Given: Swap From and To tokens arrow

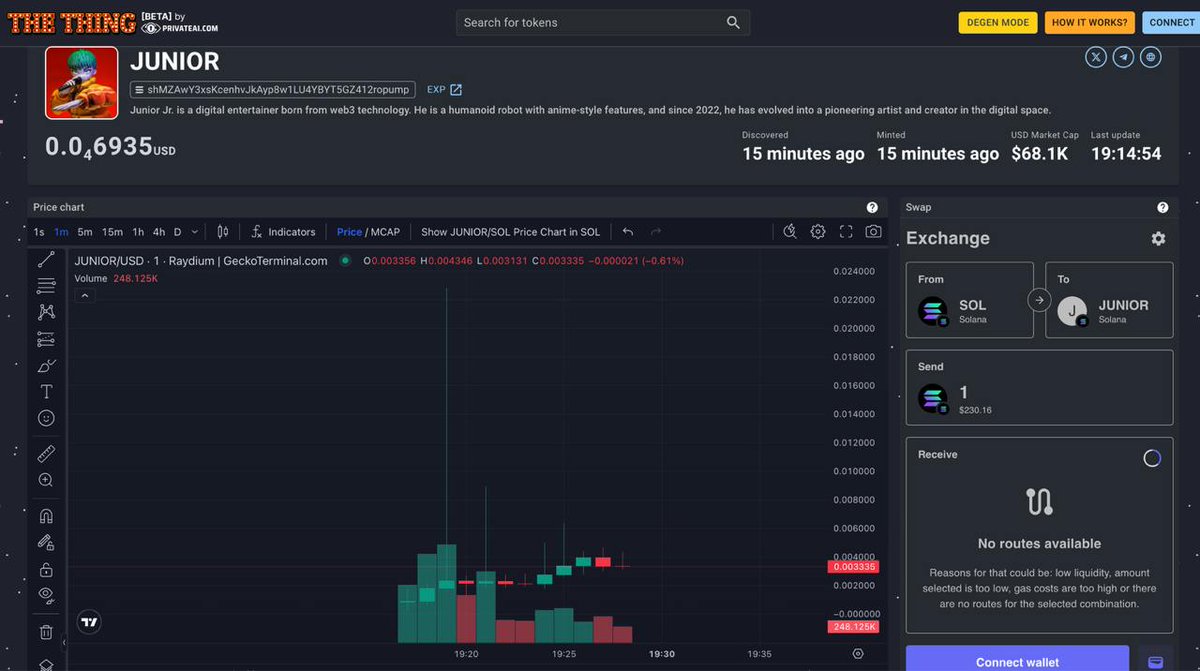Looking at the screenshot, I should (x=1039, y=300).
